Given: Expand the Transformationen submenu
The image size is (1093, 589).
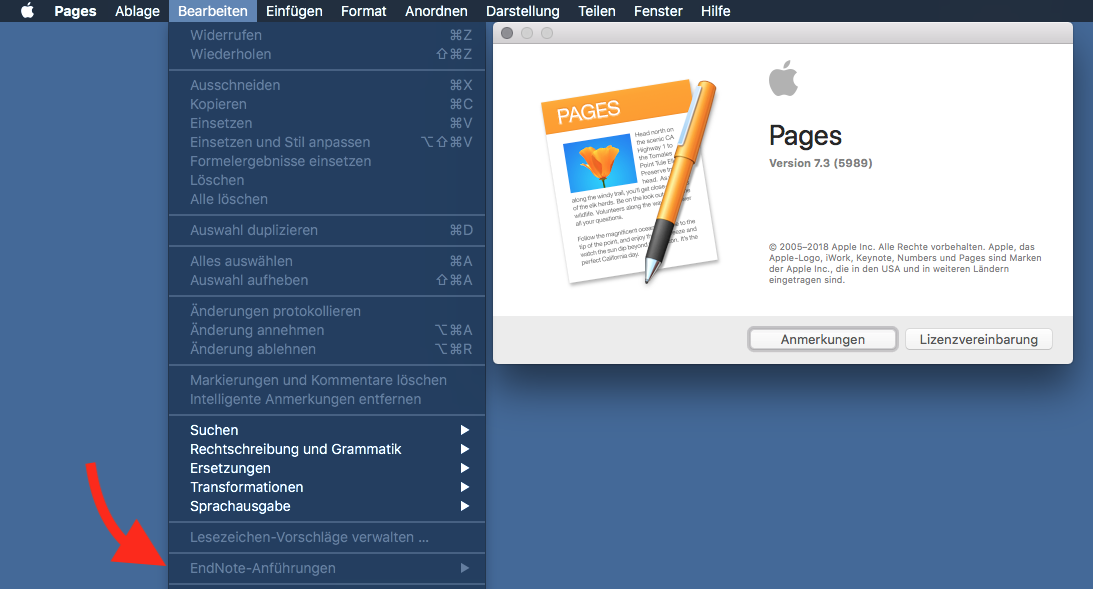Looking at the screenshot, I should [327, 487].
